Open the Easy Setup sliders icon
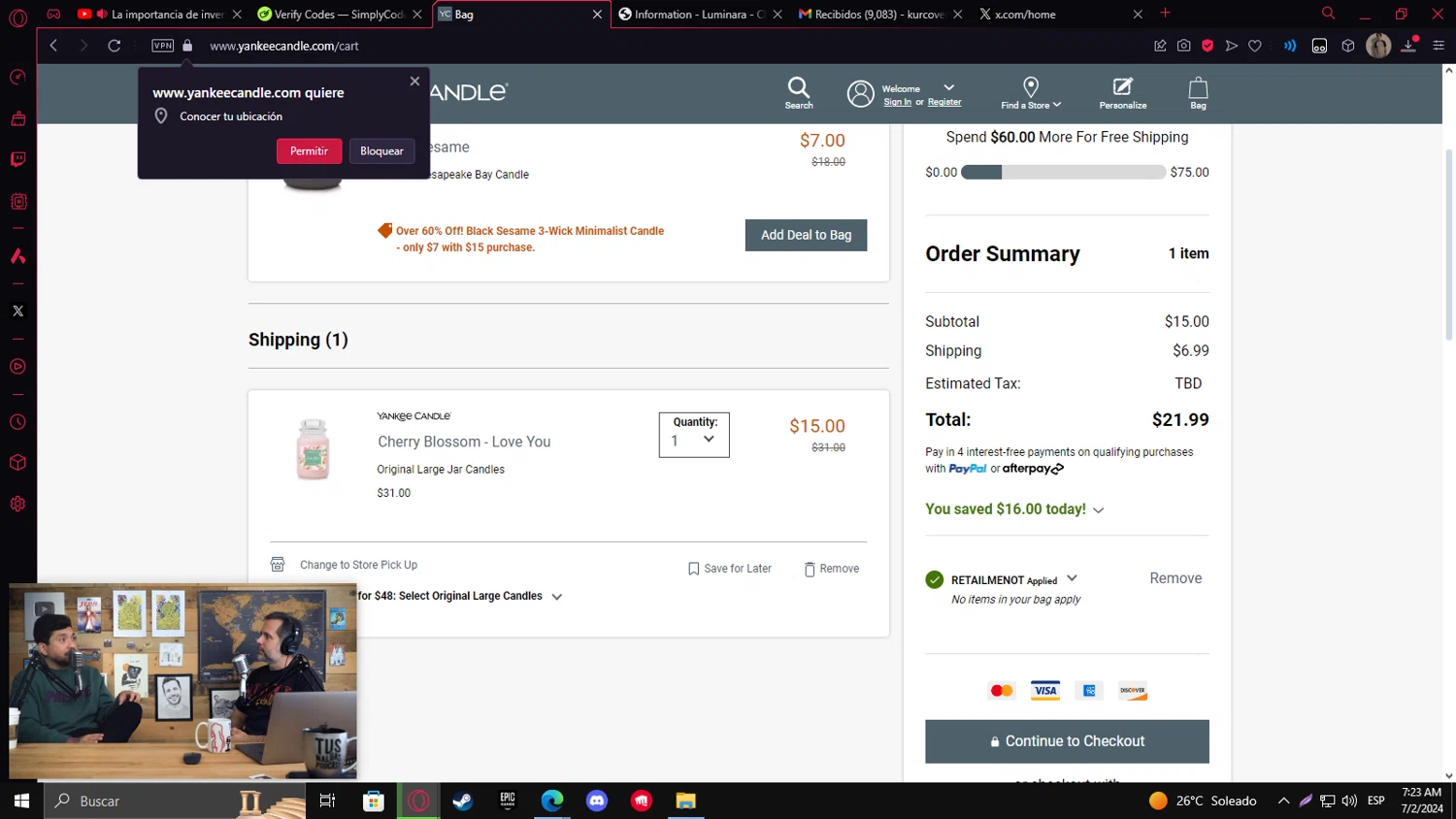 coord(1439,46)
